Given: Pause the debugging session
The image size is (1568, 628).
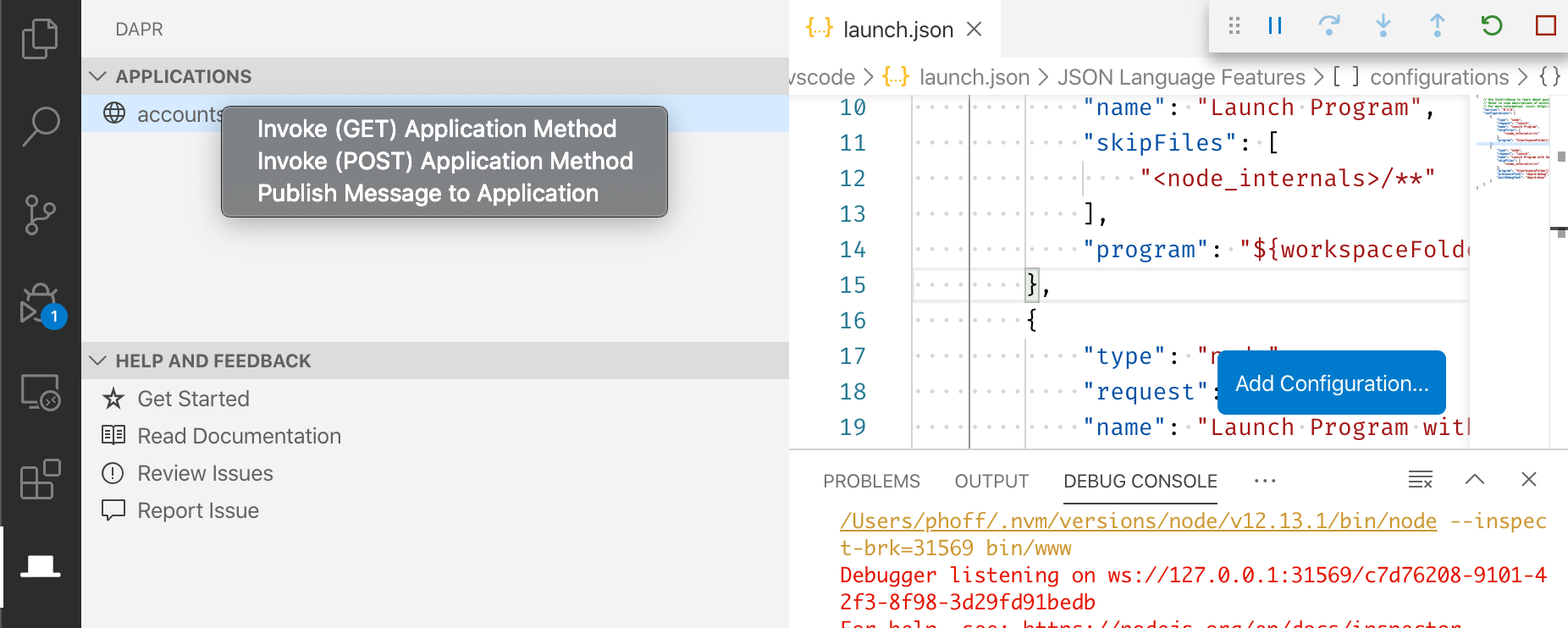Looking at the screenshot, I should click(x=1275, y=26).
